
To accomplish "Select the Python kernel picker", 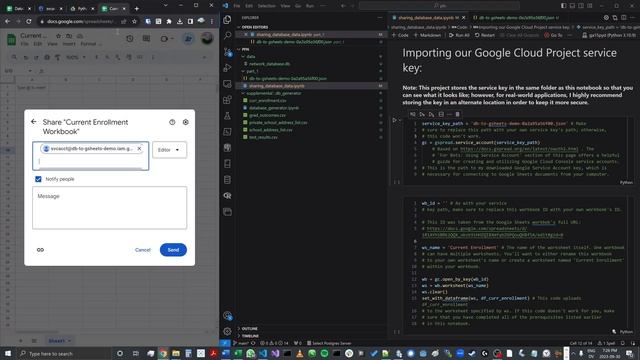I will (x=609, y=35).
